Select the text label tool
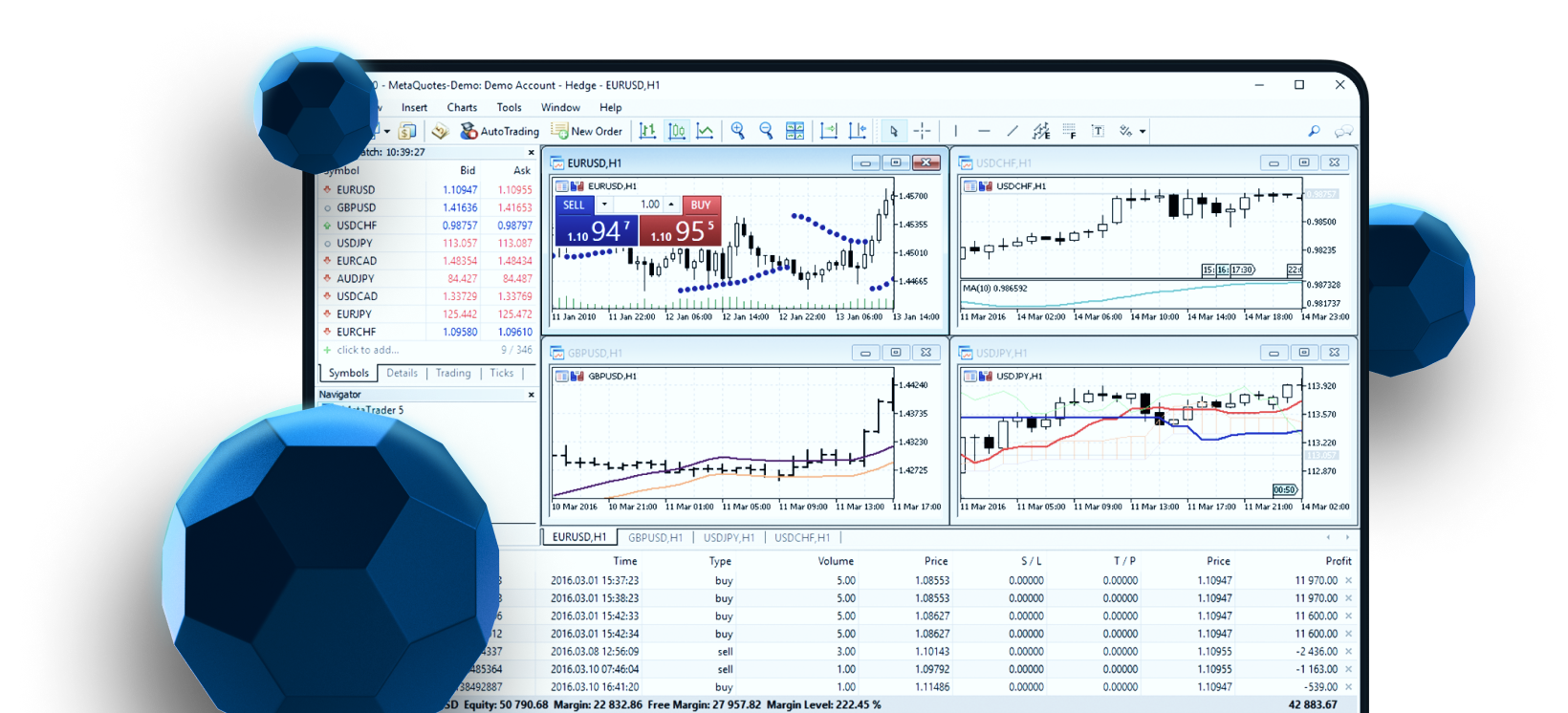Image resolution: width=1568 pixels, height=713 pixels. tap(1098, 131)
